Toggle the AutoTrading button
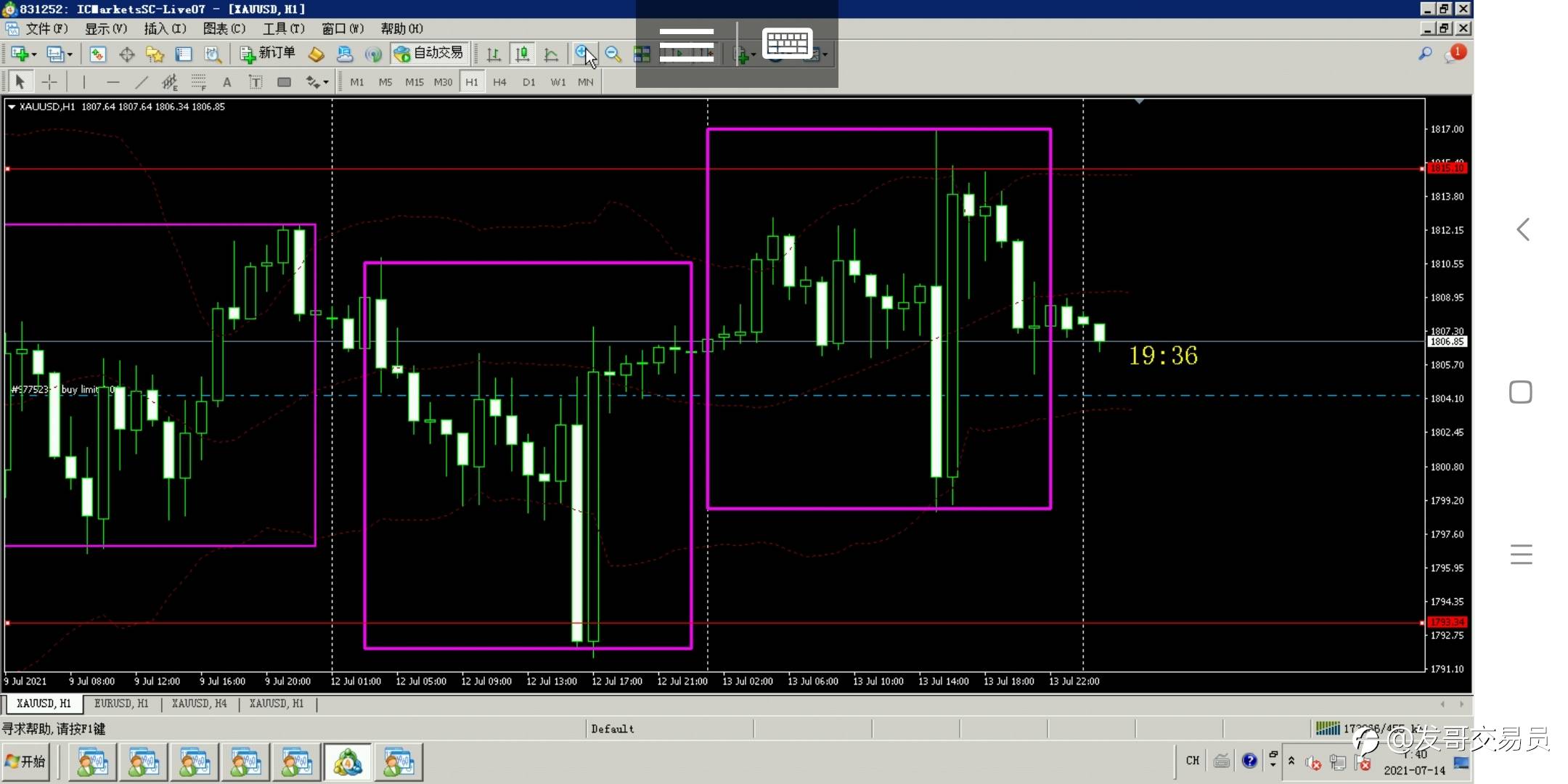1568x784 pixels. tap(429, 53)
